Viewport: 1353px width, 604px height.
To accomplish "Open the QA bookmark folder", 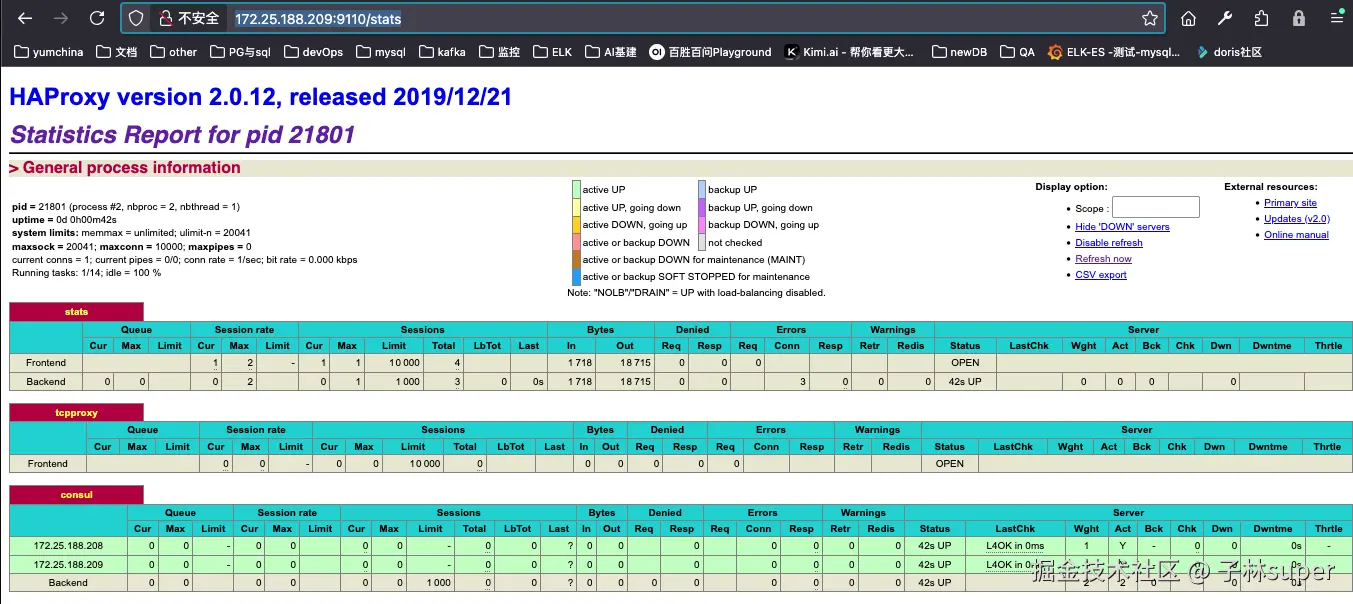I will (1017, 52).
